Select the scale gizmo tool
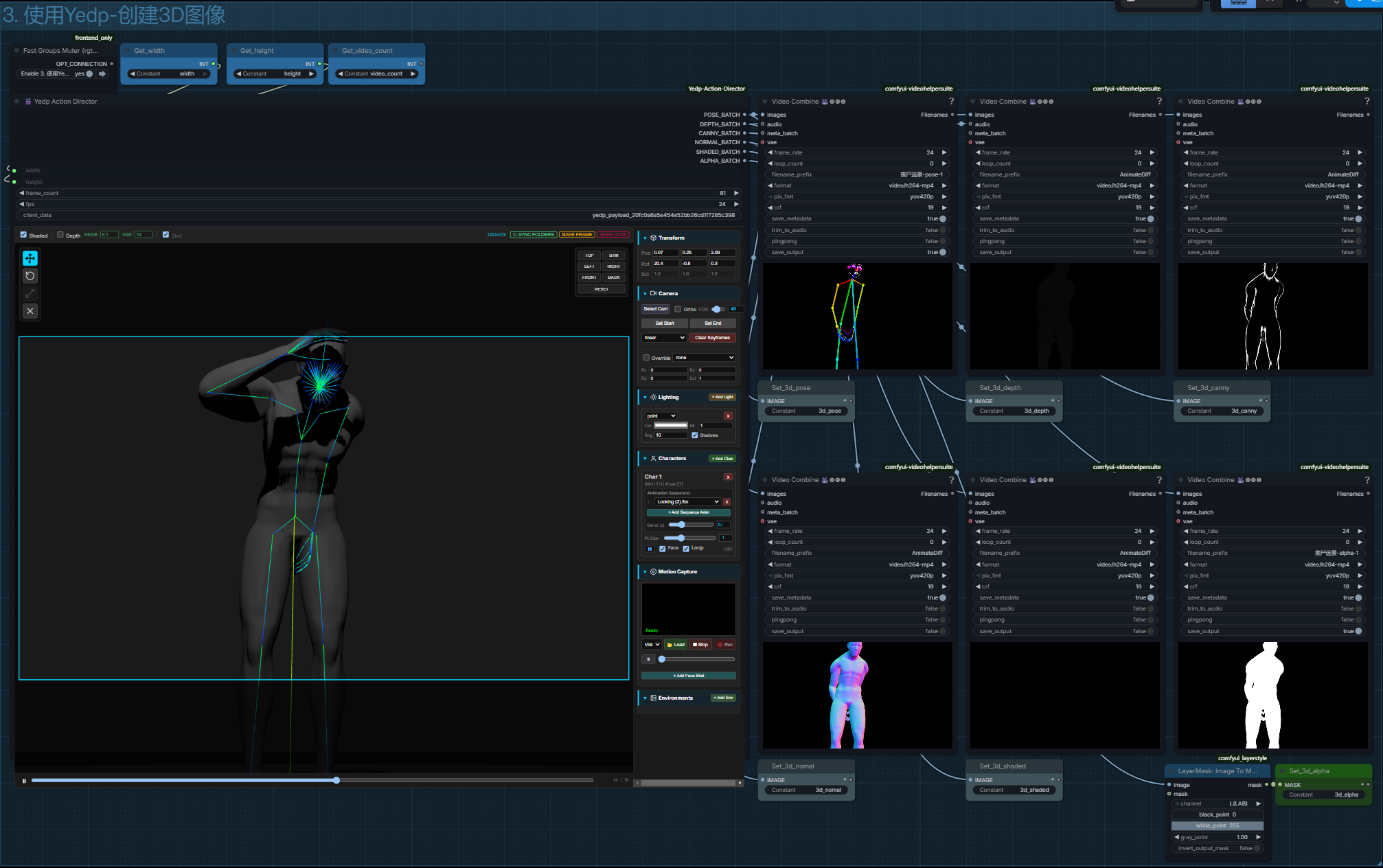 point(30,293)
